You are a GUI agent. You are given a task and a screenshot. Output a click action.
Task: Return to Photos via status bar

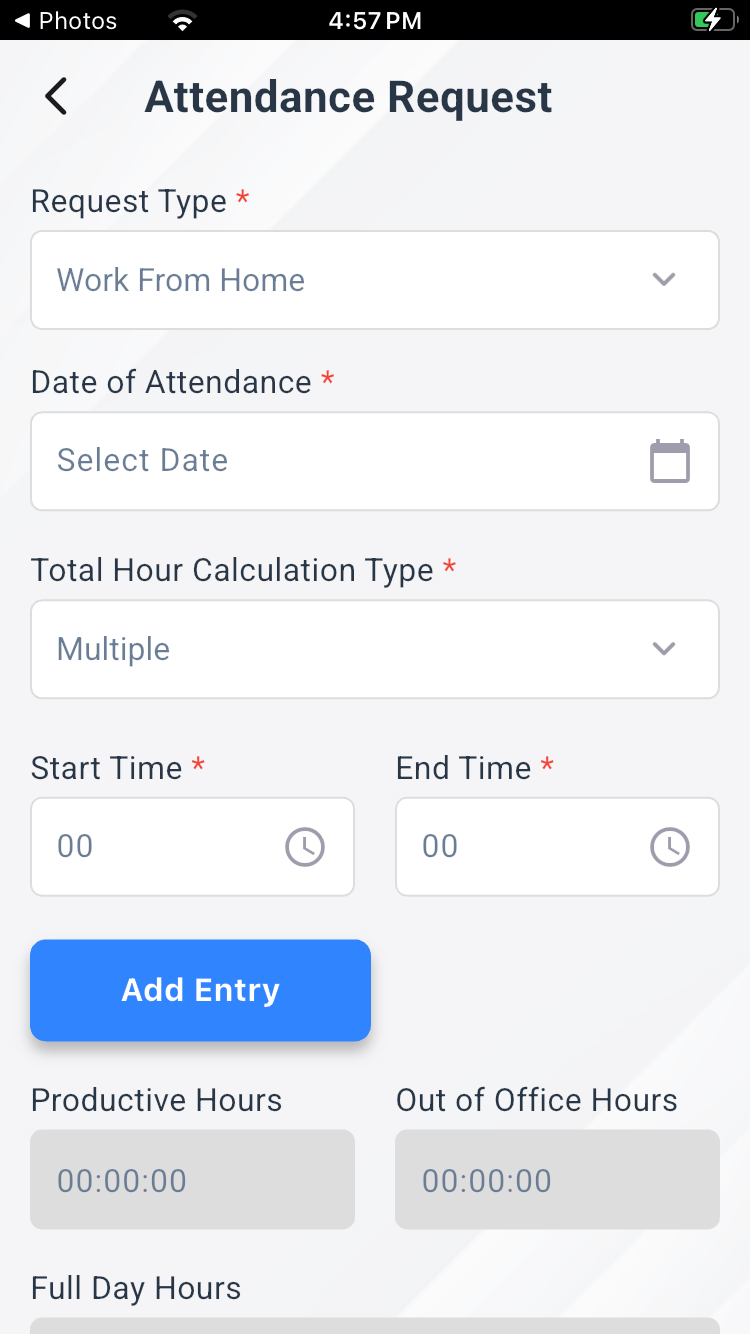pos(65,20)
